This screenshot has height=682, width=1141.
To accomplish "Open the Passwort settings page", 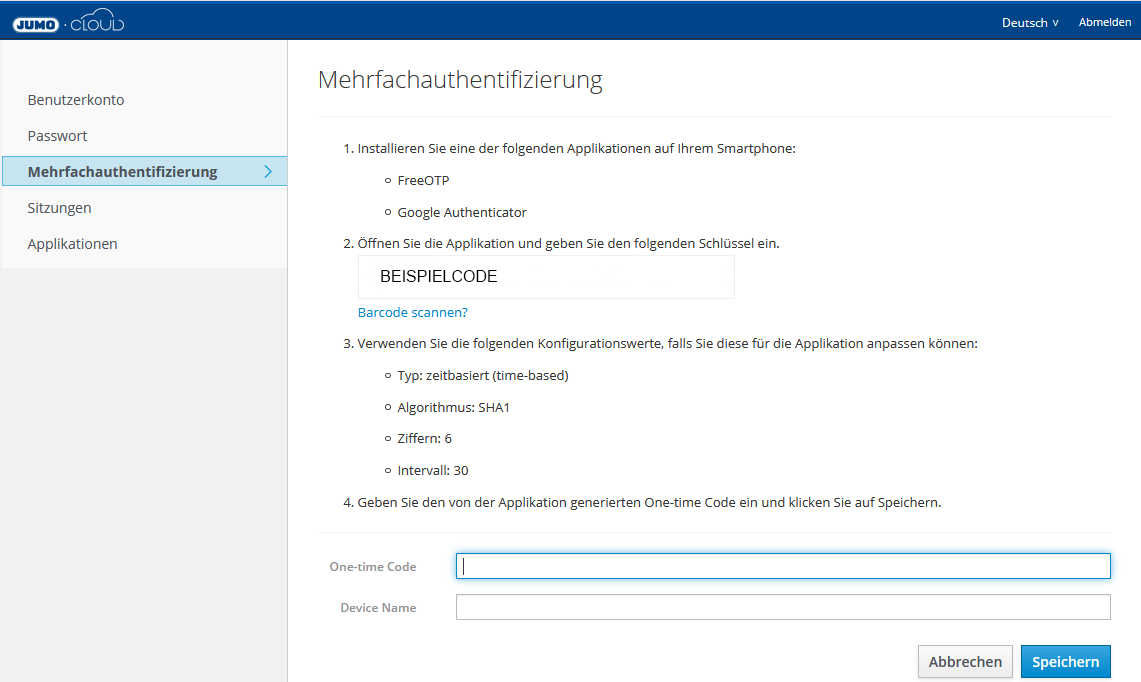I will point(56,135).
